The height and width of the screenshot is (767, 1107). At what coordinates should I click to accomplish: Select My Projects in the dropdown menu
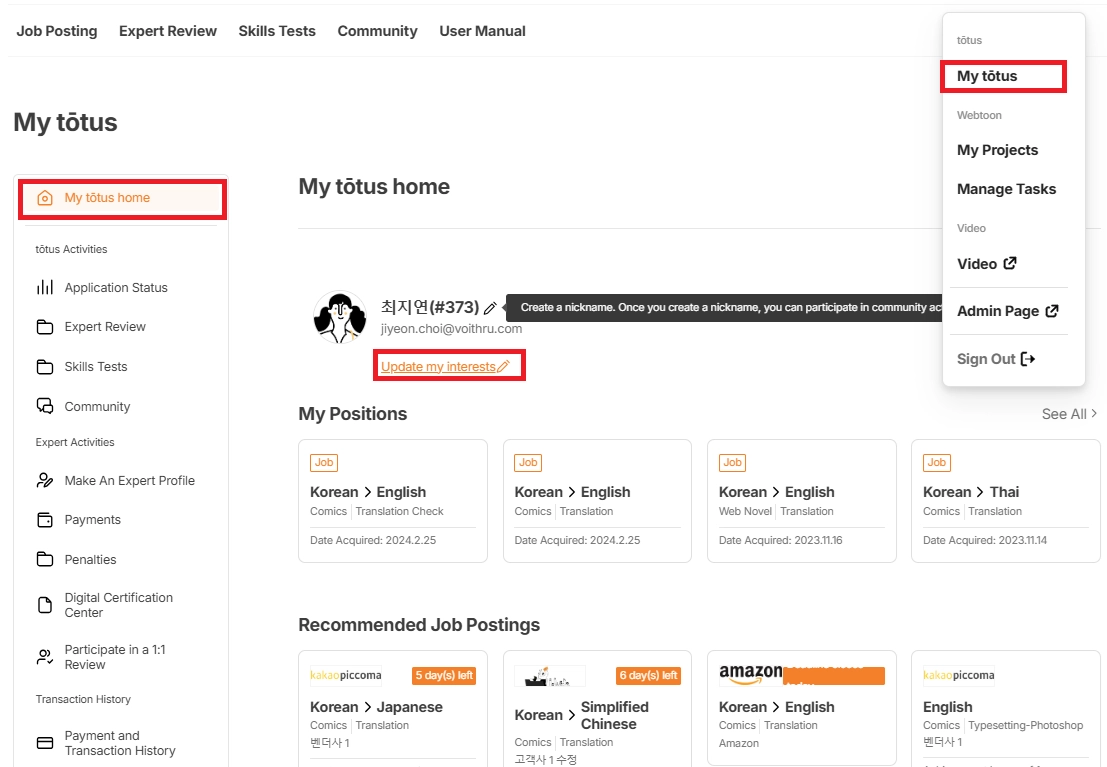coord(997,150)
